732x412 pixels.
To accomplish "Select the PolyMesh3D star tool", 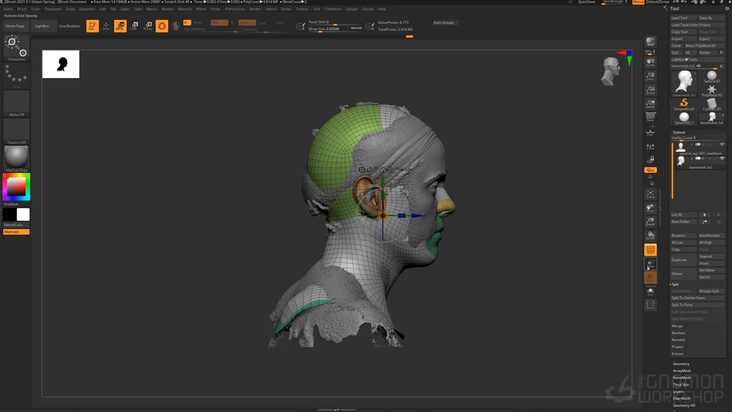I will click(x=711, y=91).
